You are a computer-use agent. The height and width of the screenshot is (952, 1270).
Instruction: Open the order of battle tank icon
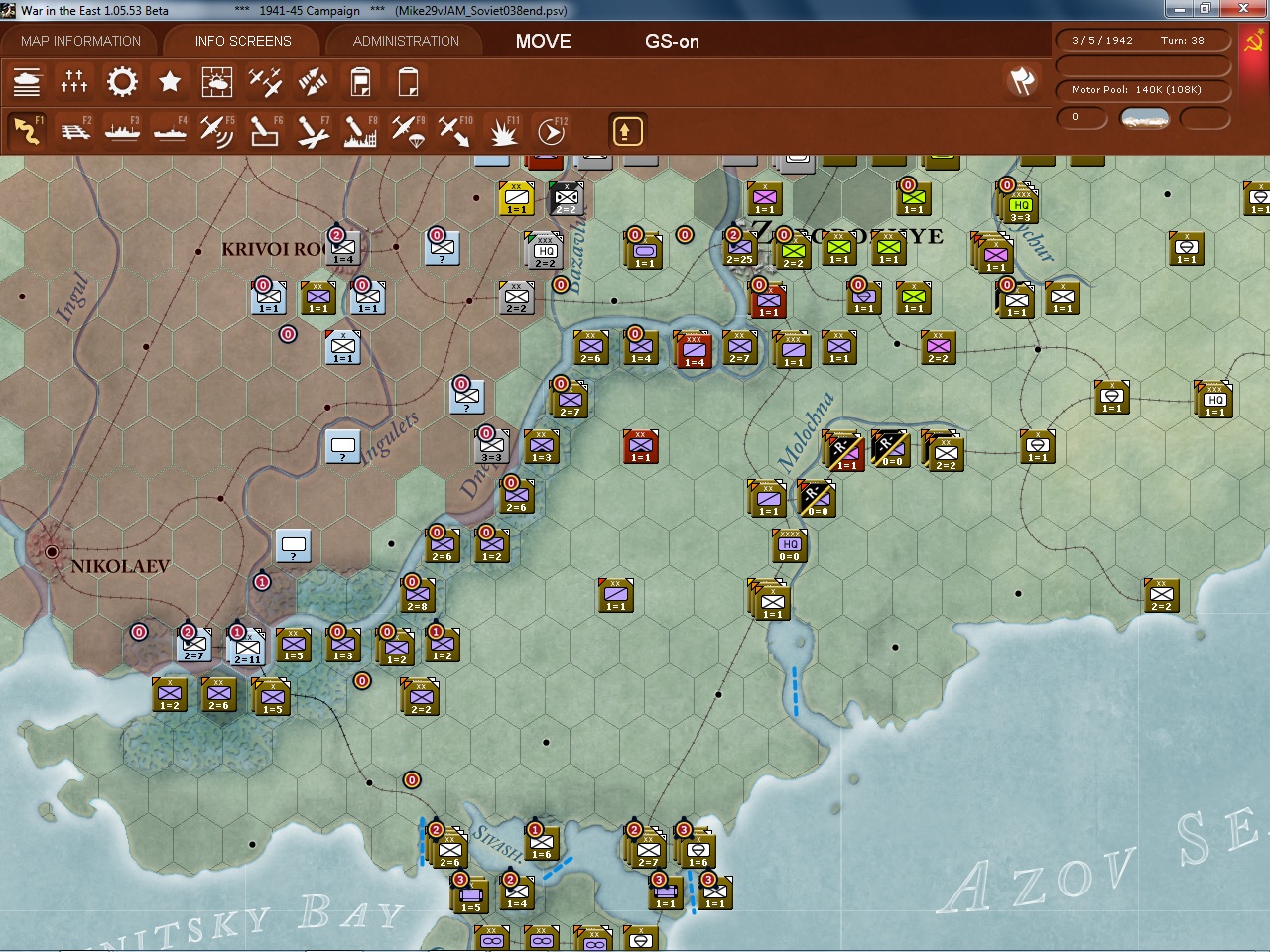[27, 82]
